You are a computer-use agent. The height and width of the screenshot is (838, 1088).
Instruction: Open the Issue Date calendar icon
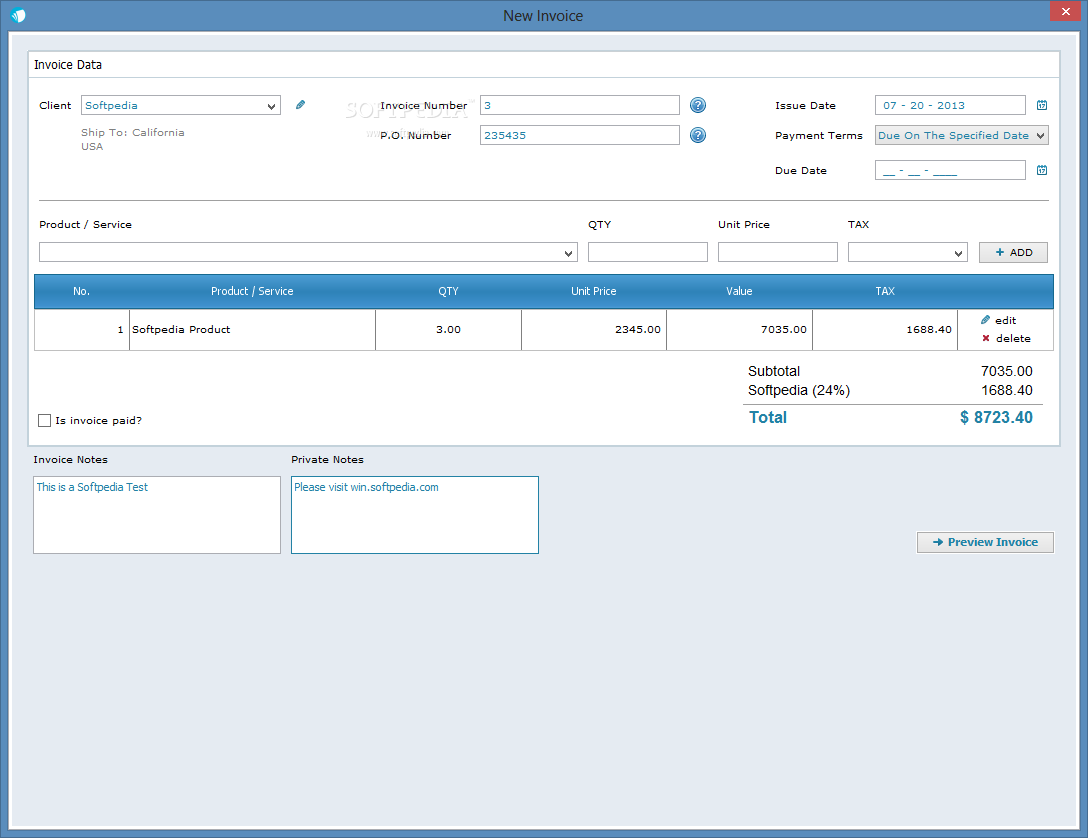[1042, 105]
